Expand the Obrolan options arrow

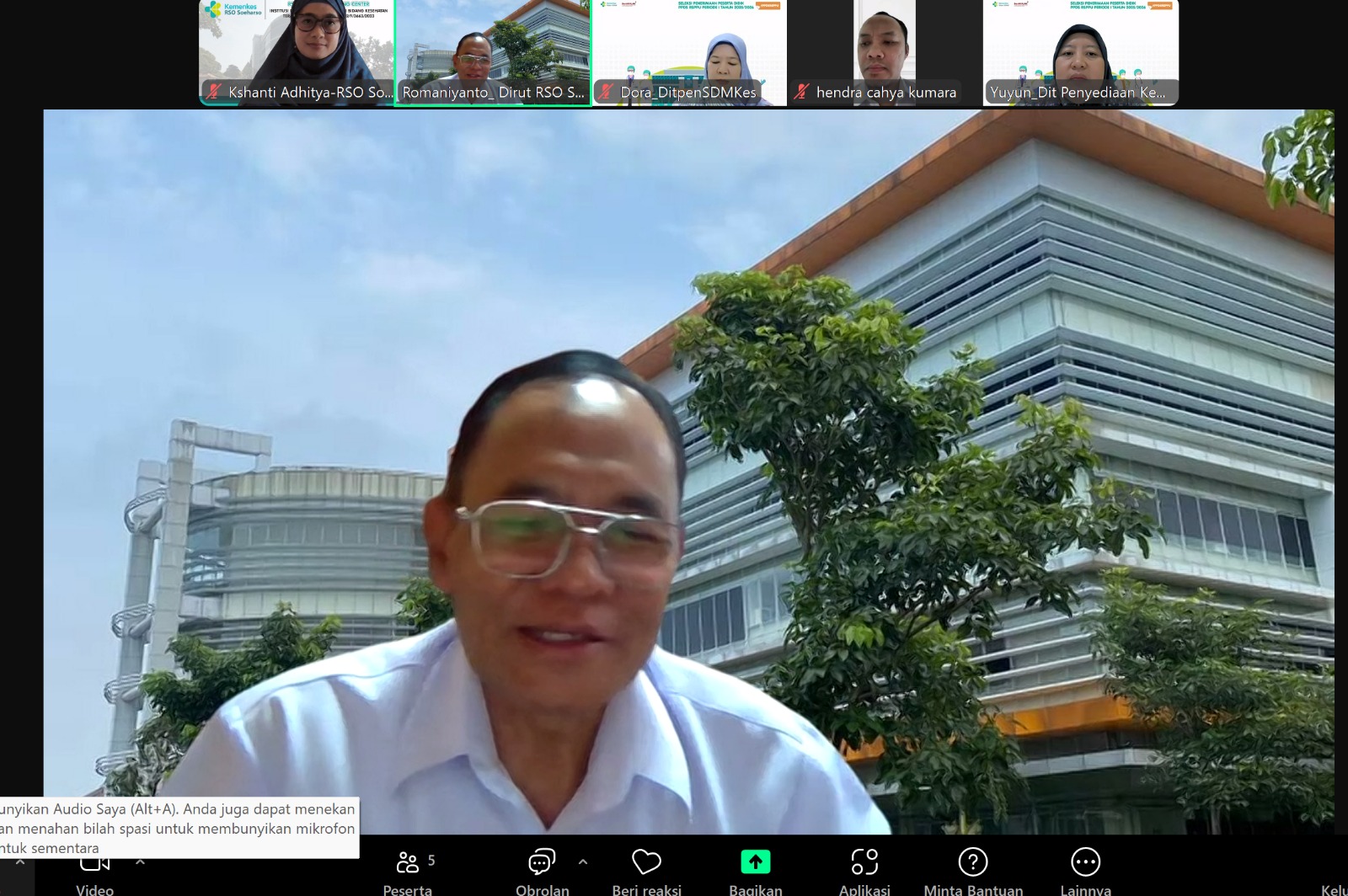582,861
